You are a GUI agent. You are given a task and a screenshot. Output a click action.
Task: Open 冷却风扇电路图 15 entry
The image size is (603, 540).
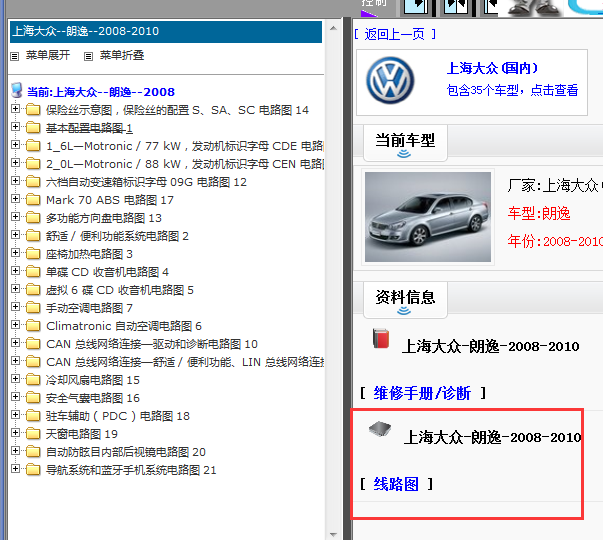pyautogui.click(x=93, y=380)
